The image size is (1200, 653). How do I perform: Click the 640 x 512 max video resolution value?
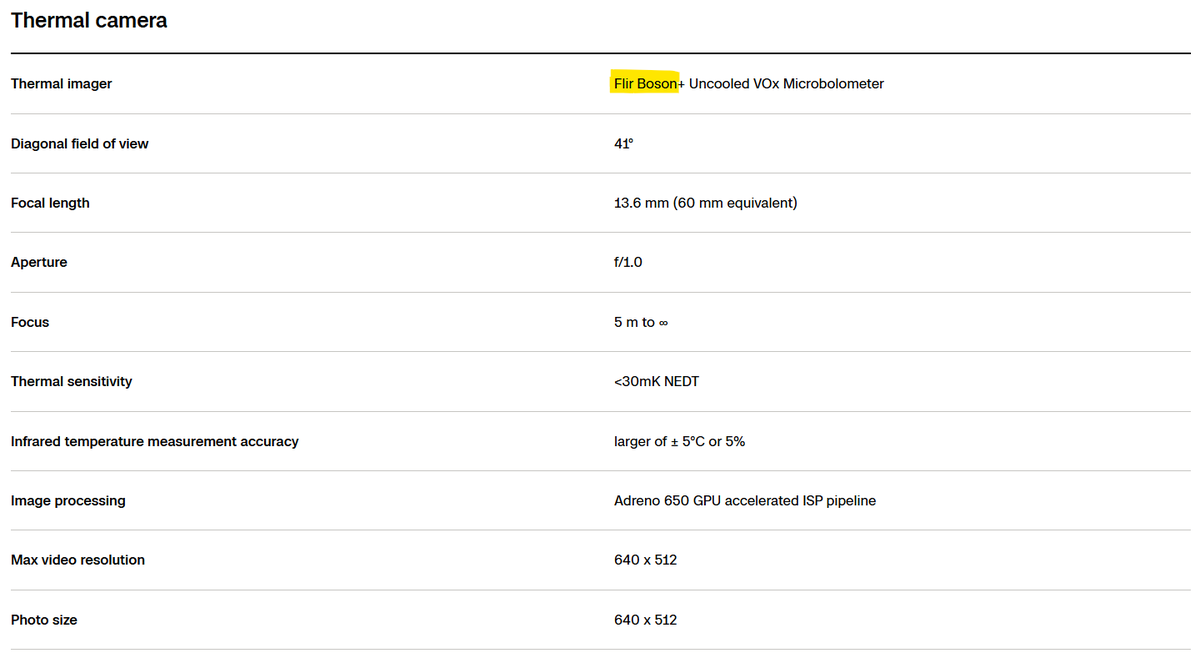pyautogui.click(x=645, y=560)
